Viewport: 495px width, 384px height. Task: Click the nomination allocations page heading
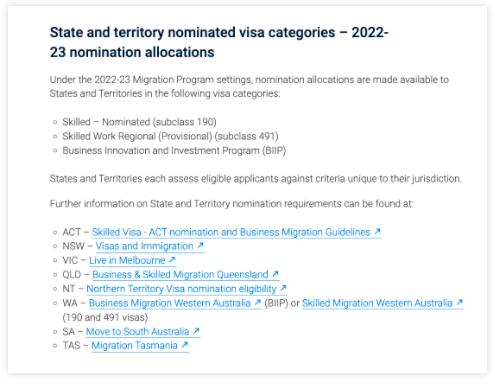219,42
